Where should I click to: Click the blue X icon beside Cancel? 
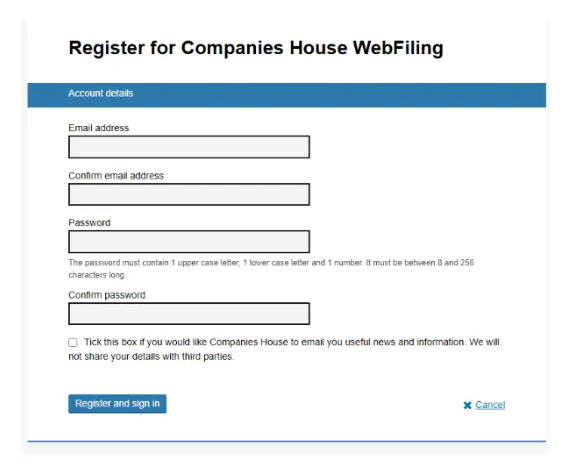tap(467, 405)
